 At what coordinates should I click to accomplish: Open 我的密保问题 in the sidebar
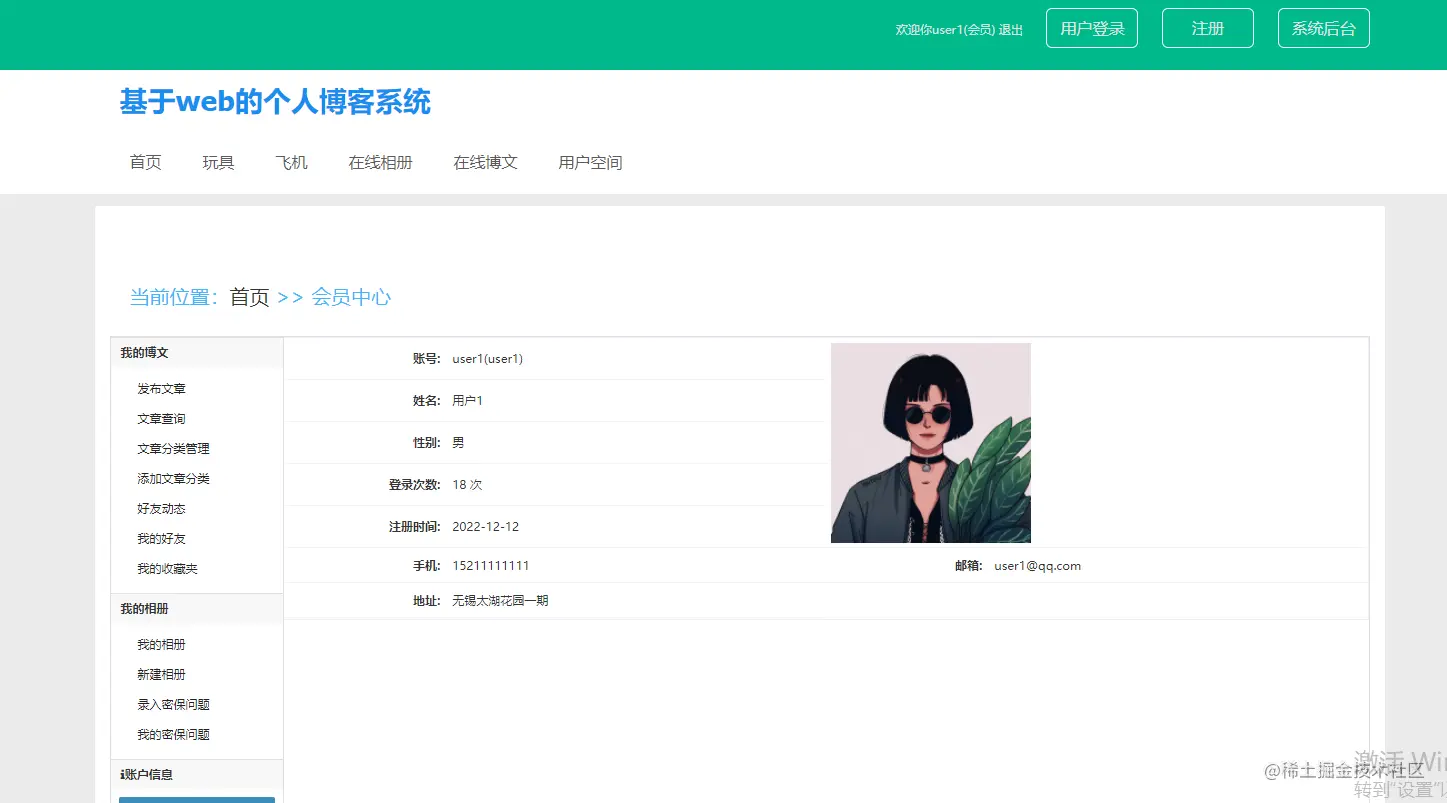(174, 735)
